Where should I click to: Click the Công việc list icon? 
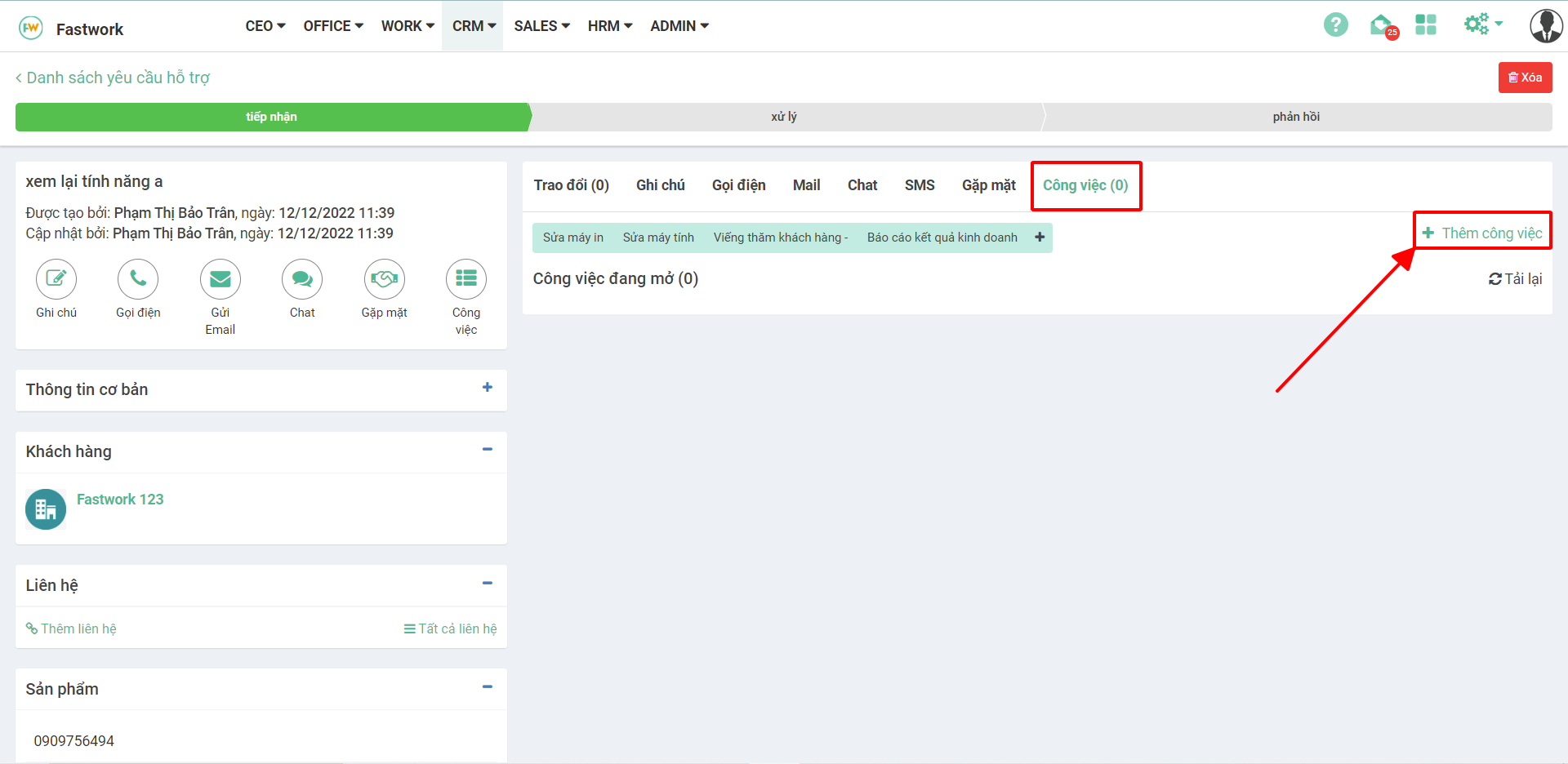pos(466,279)
